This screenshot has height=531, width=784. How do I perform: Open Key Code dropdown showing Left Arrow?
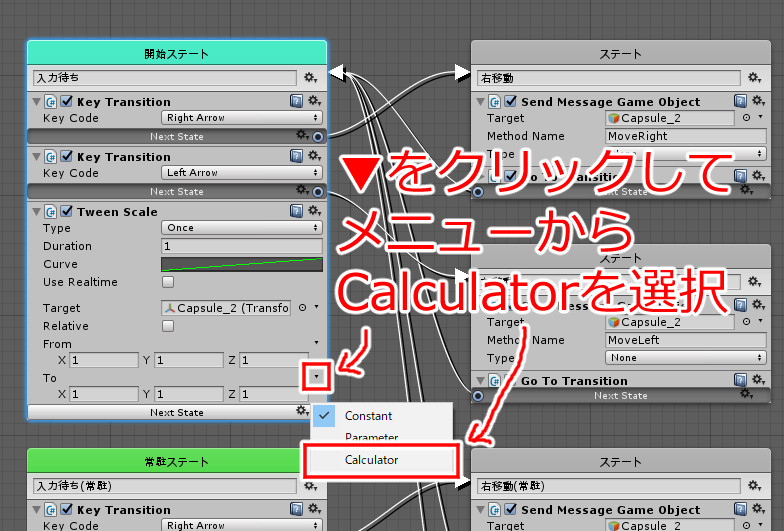click(242, 173)
